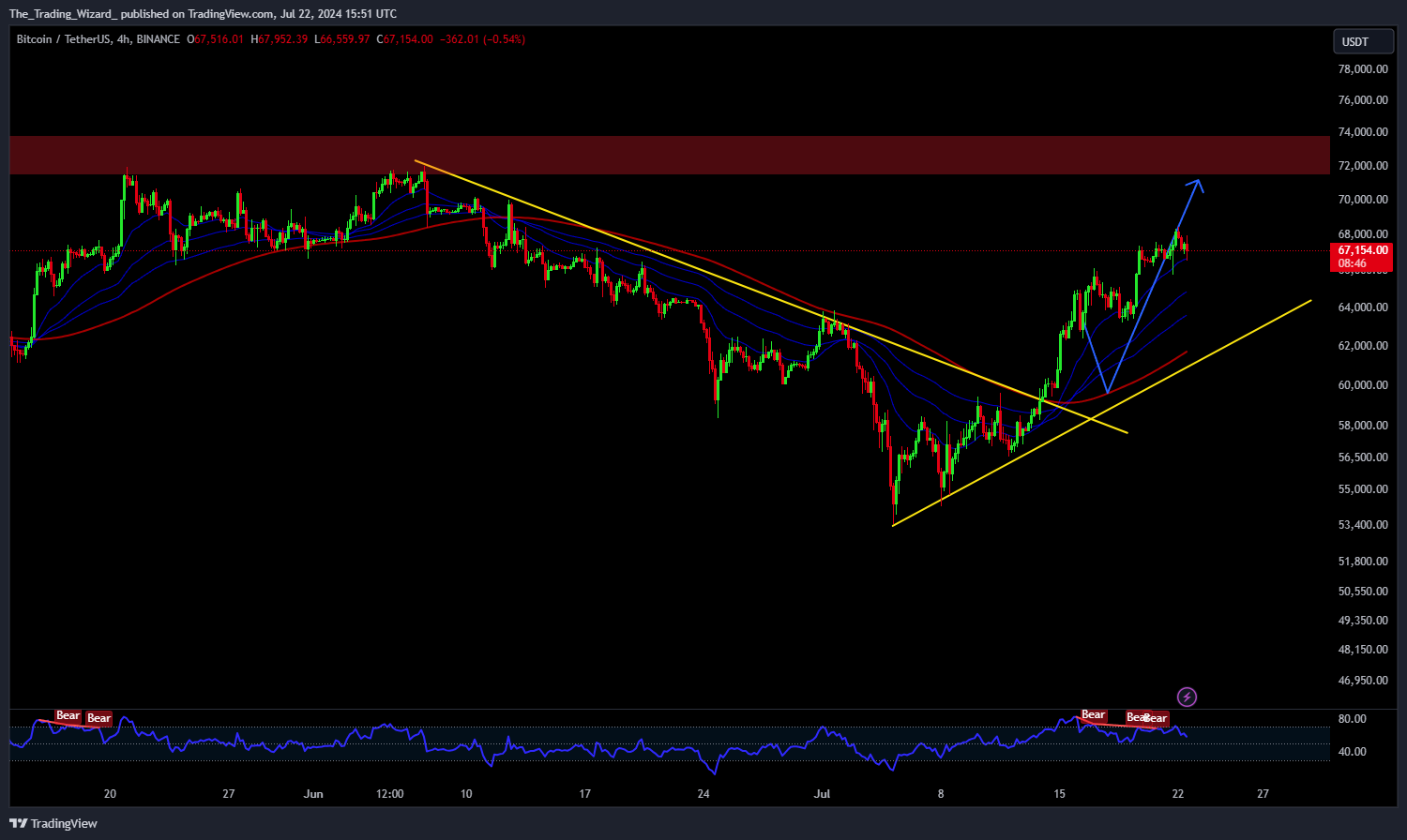Click the 40.00 RSI scale label
The width and height of the screenshot is (1407, 840).
coord(1353,752)
